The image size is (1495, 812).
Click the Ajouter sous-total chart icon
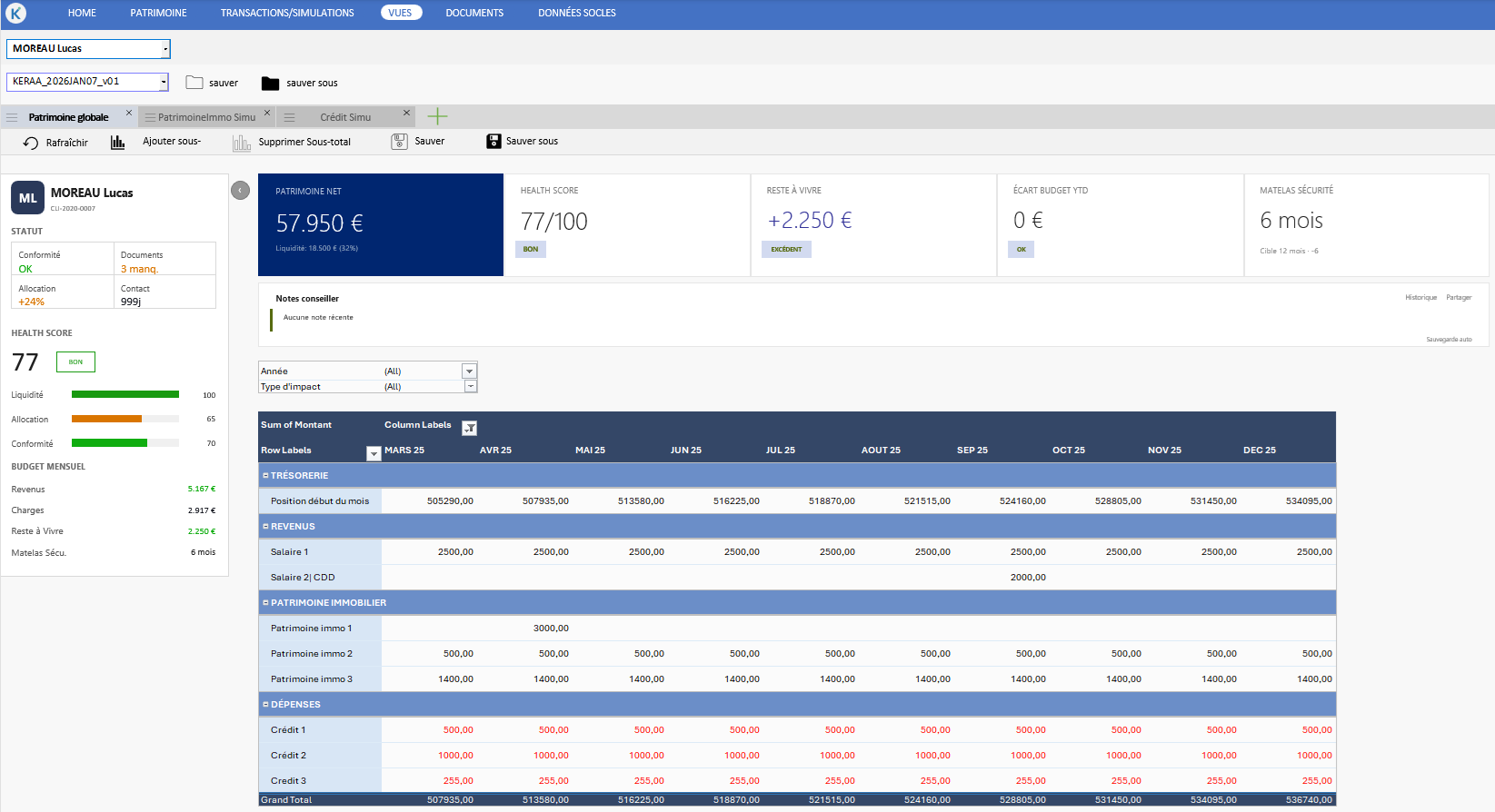pos(118,143)
